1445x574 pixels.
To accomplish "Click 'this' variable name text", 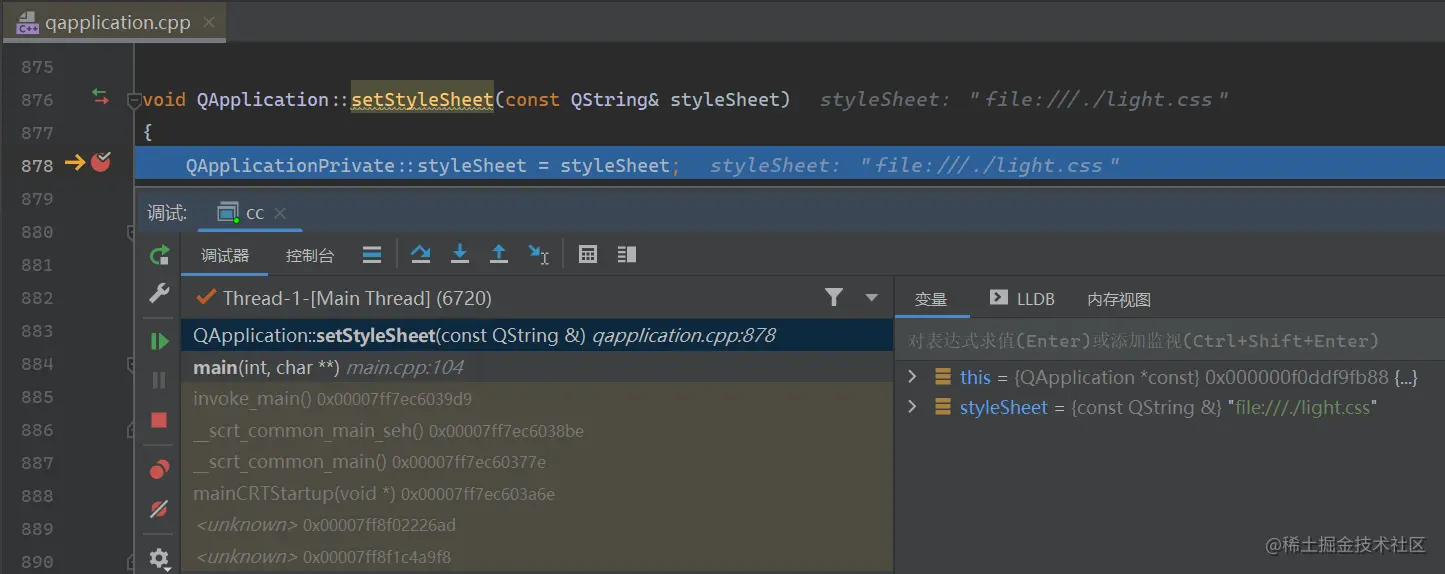I will coord(975,377).
